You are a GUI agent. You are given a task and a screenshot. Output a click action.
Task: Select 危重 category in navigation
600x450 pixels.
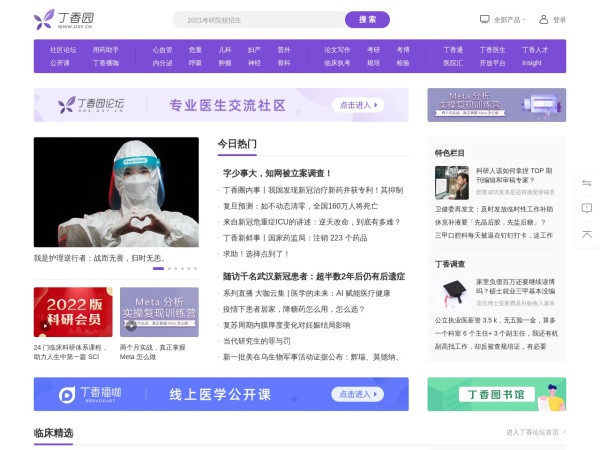click(x=195, y=50)
